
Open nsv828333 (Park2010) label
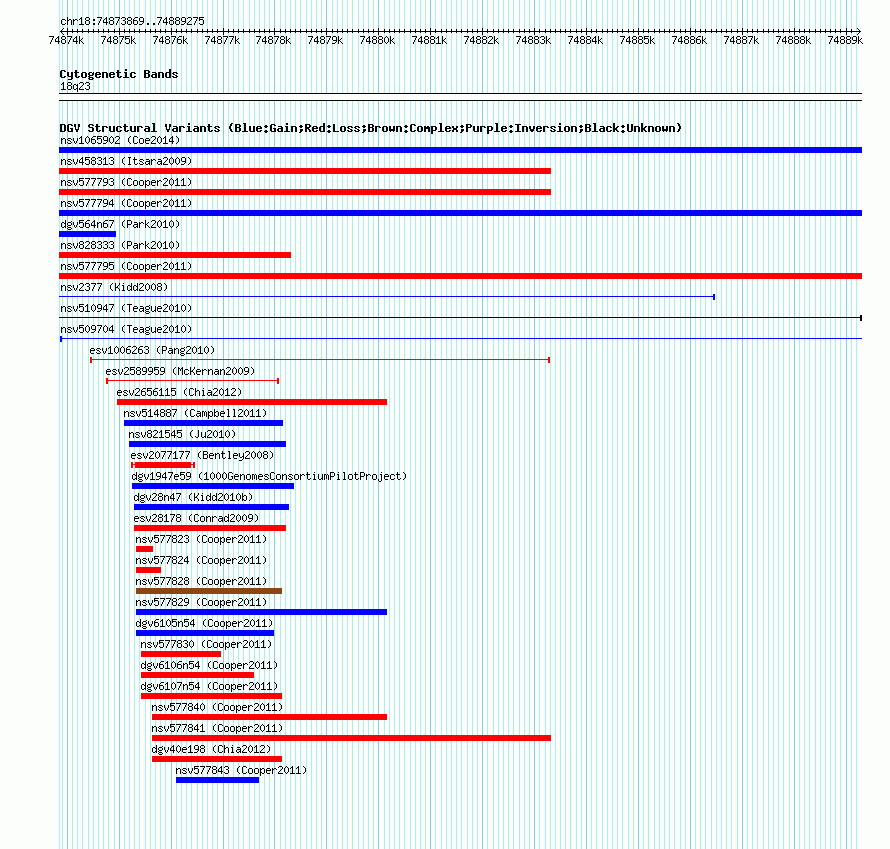click(x=120, y=245)
